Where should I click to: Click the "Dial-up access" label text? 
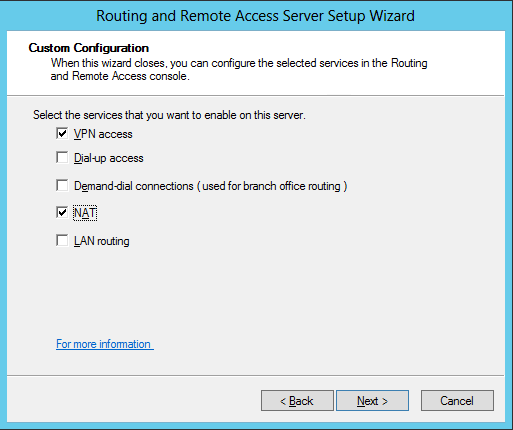tap(109, 158)
